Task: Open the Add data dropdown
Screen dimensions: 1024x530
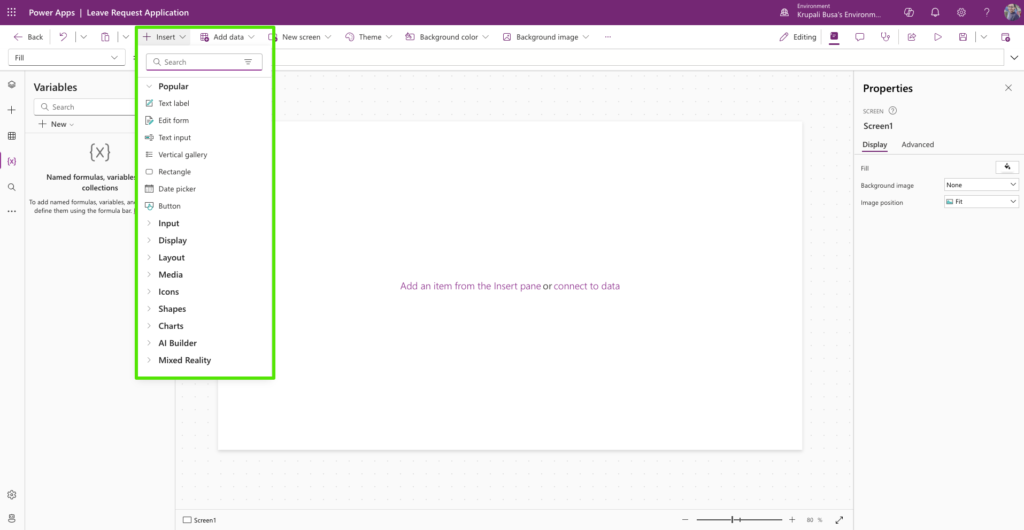Action: pyautogui.click(x=227, y=37)
